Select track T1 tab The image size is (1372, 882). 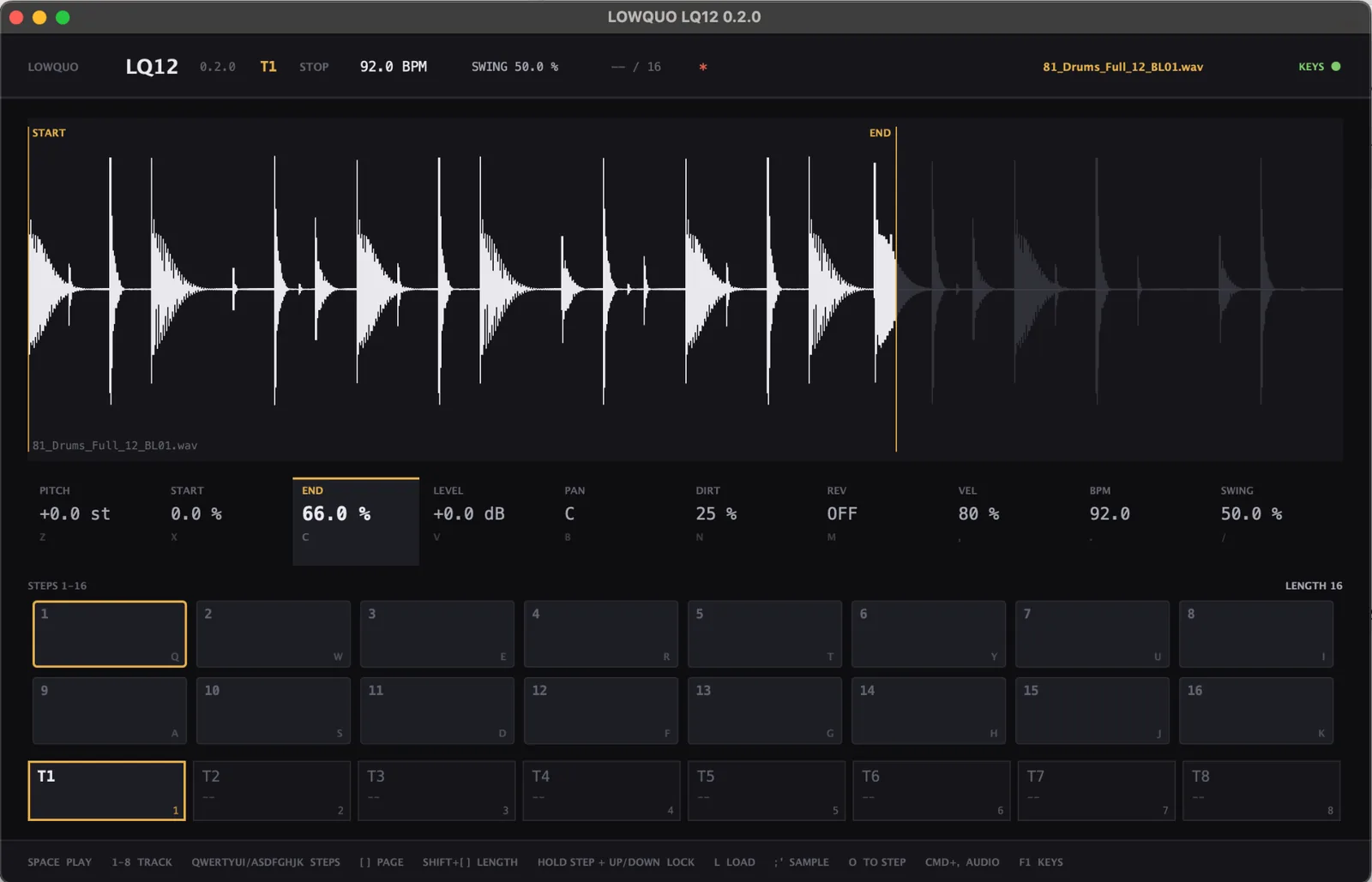click(x=106, y=790)
